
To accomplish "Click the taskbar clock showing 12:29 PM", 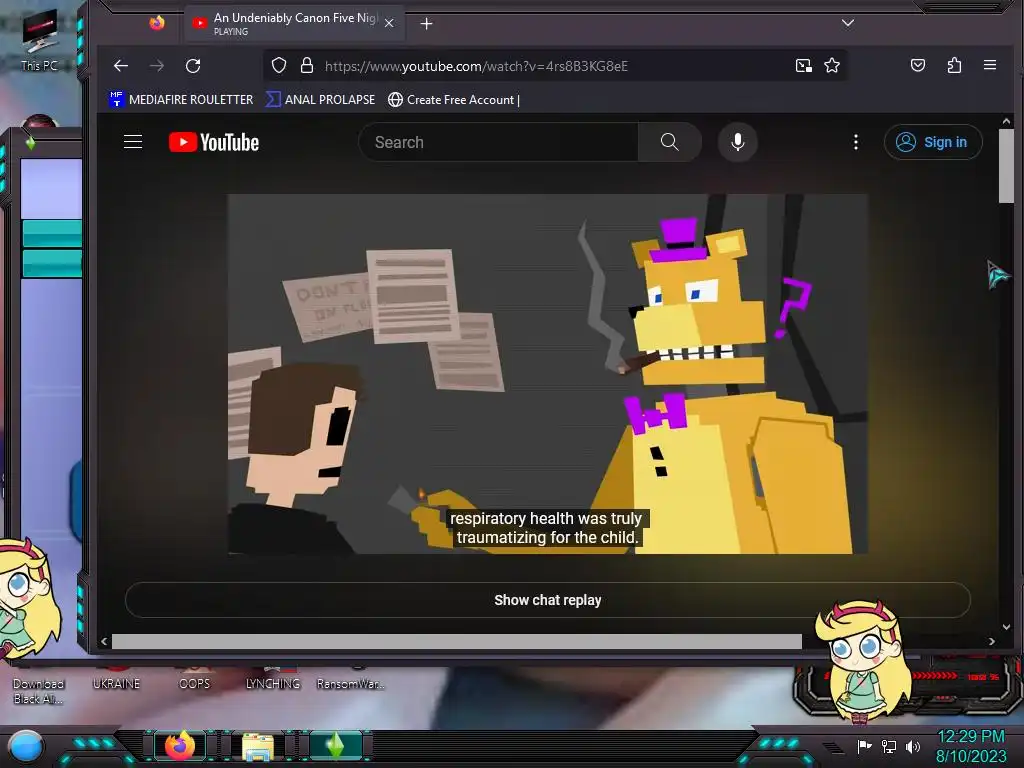I will pos(971,746).
